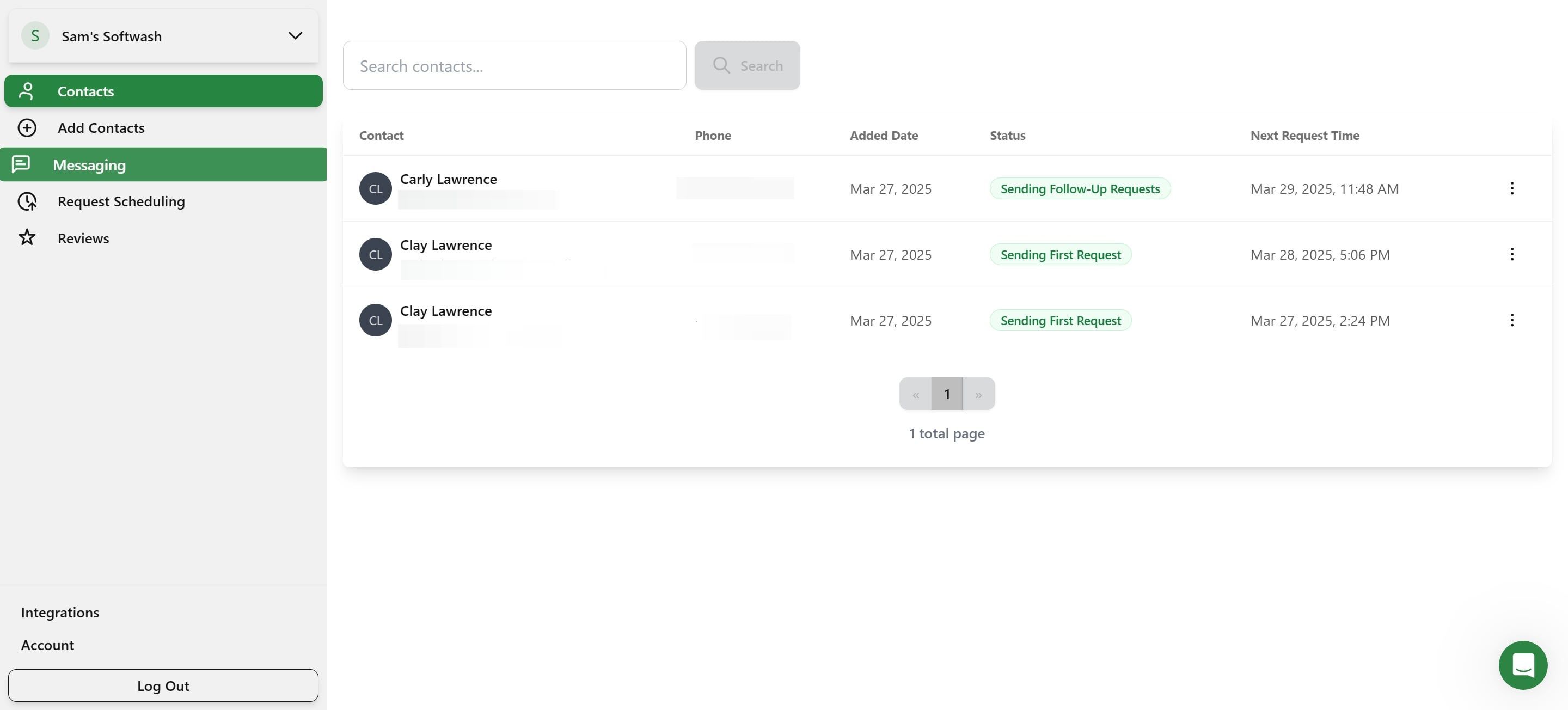Open the Contacts person icon
This screenshot has height=710, width=1568.
[26, 91]
